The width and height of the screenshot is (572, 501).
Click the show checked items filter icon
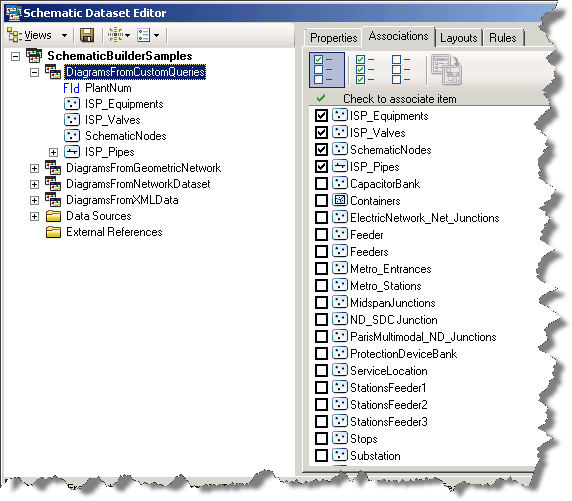click(x=326, y=70)
